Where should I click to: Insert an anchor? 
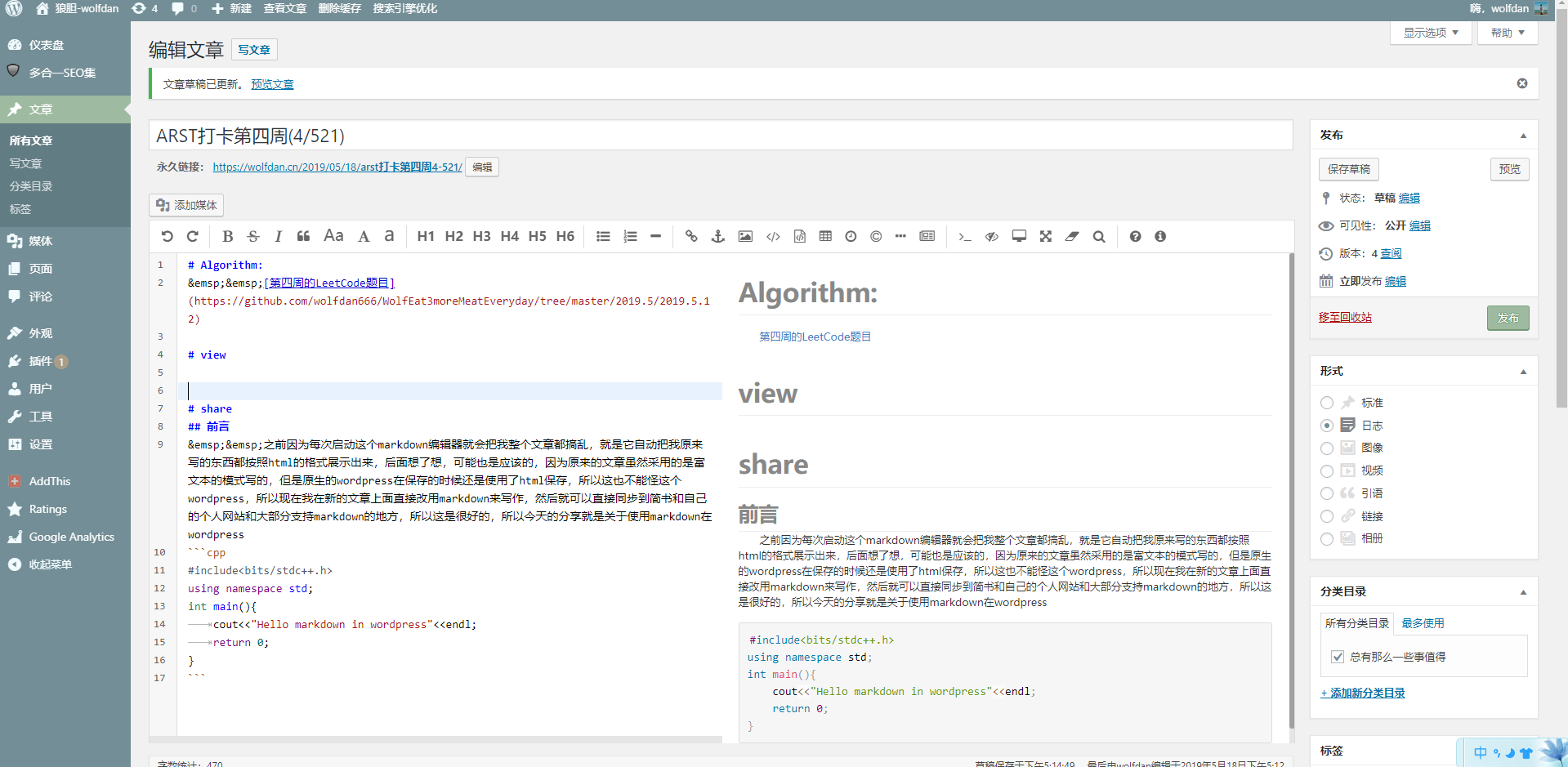pos(718,237)
